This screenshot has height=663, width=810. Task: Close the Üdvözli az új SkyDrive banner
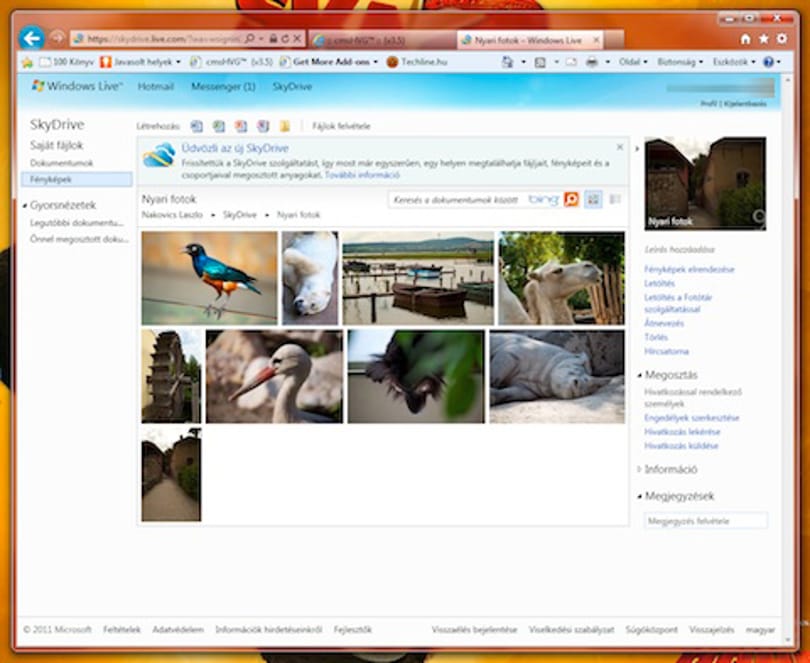620,148
